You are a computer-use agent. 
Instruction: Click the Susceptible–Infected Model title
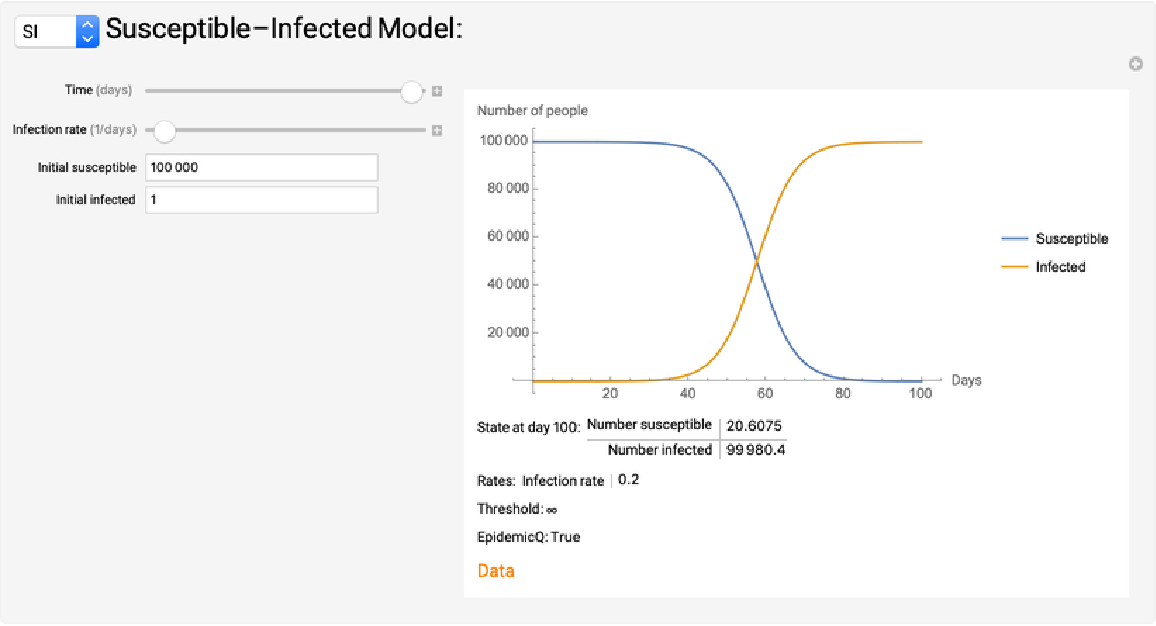(x=284, y=30)
